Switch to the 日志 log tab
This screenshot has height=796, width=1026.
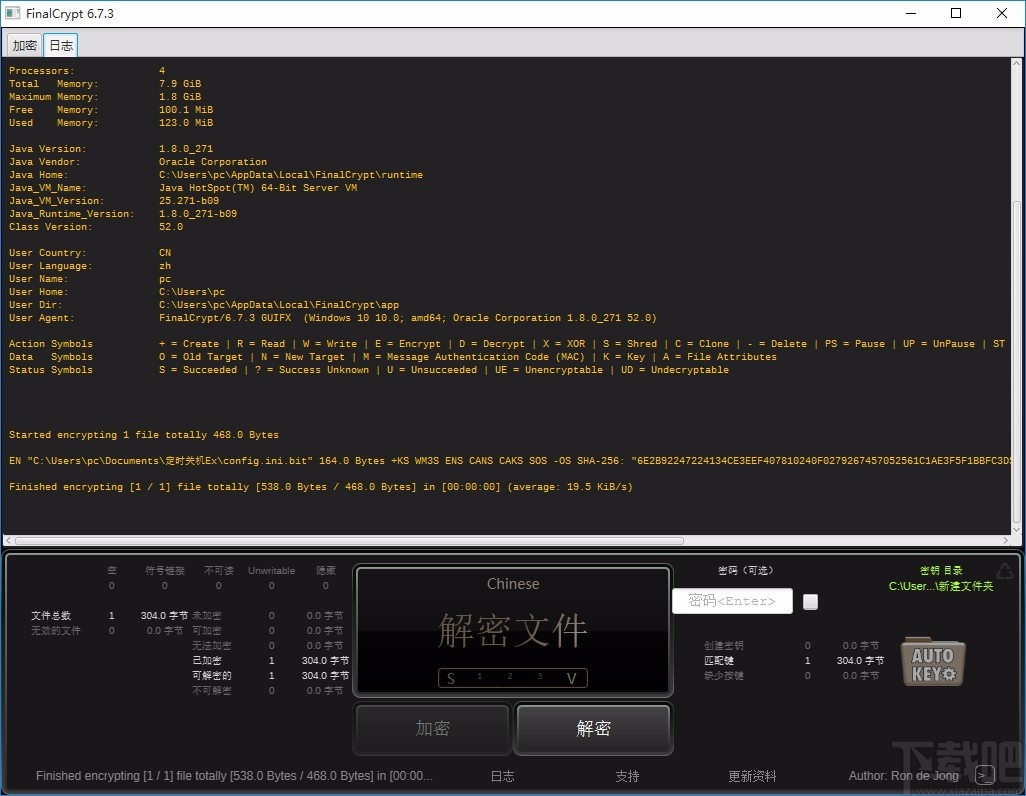60,44
